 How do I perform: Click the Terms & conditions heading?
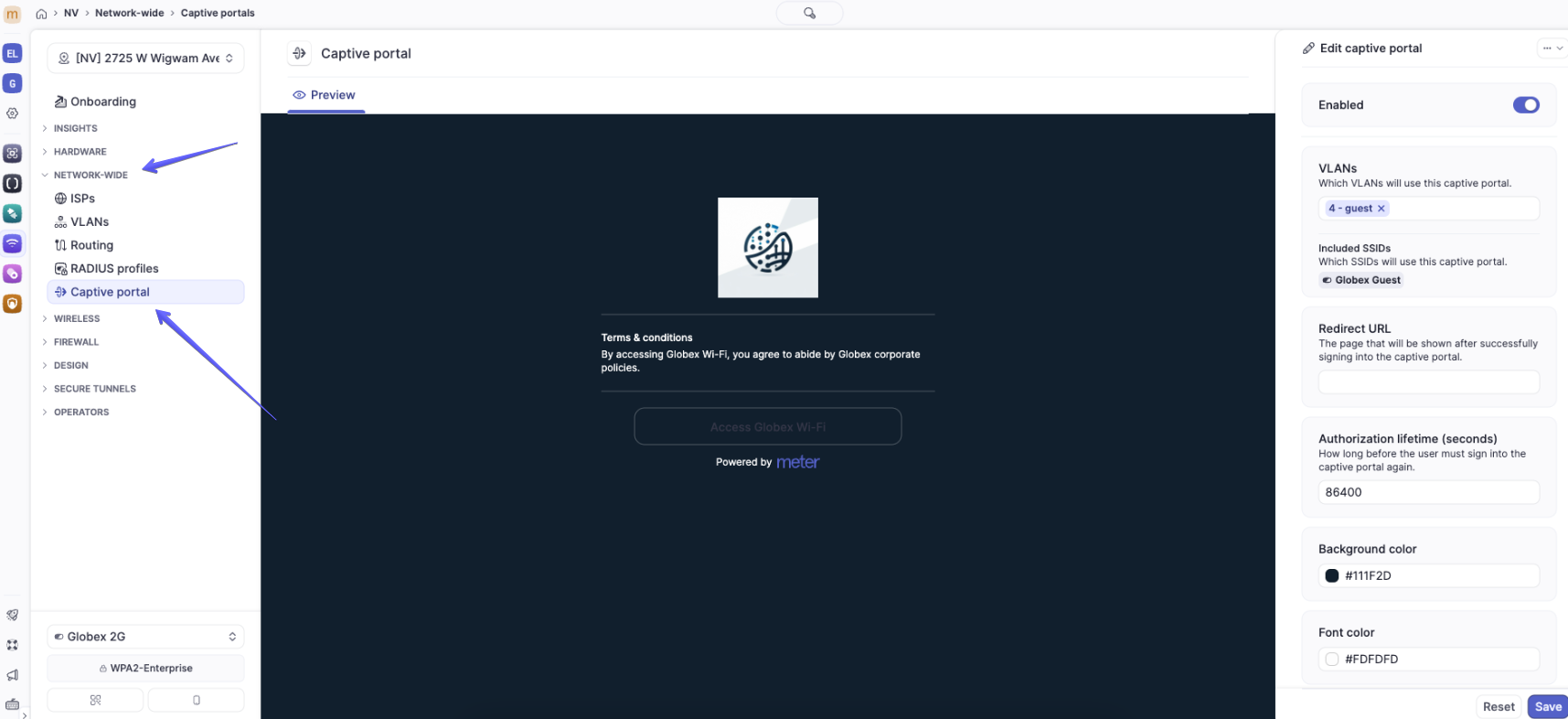click(x=646, y=338)
